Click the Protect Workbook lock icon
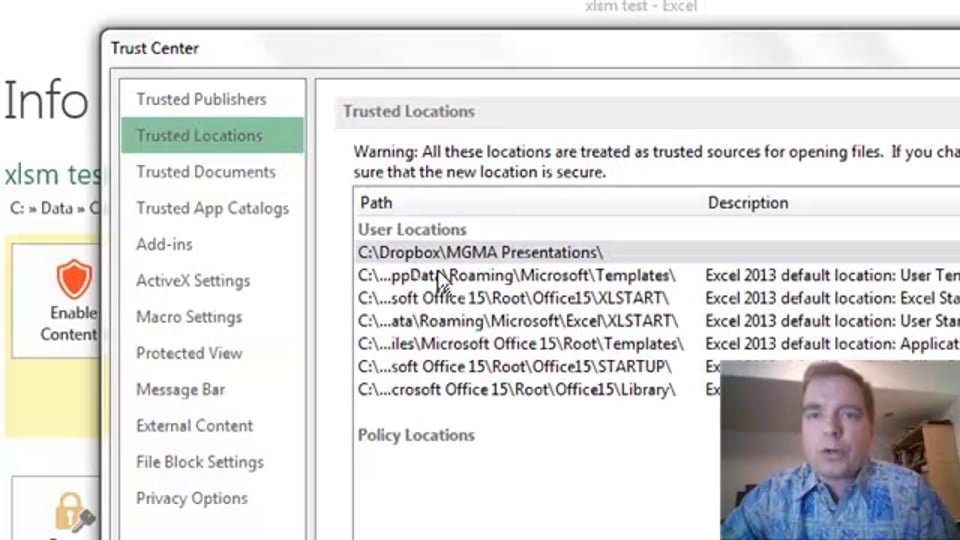The image size is (960, 540). click(x=74, y=513)
